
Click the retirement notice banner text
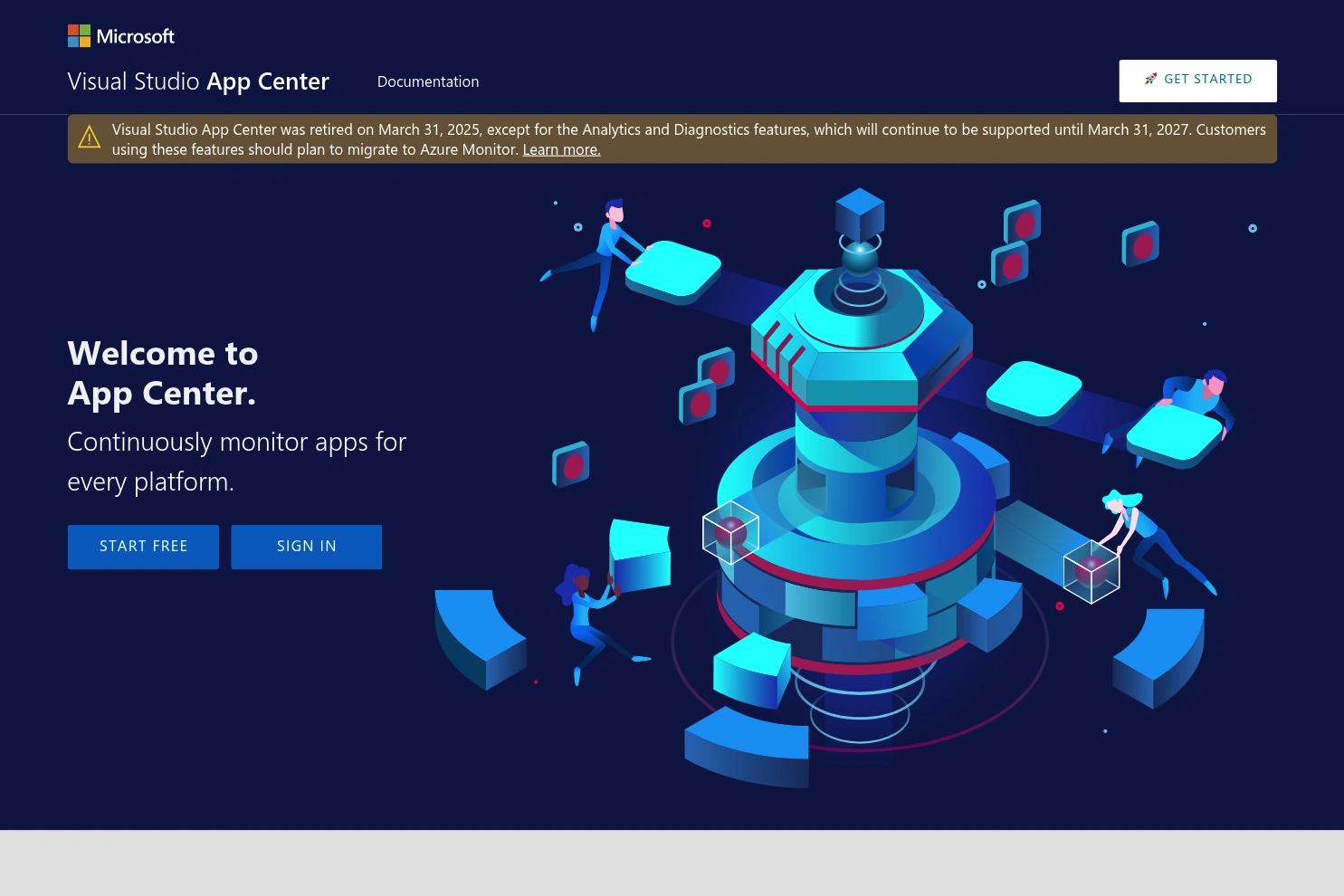click(x=689, y=139)
